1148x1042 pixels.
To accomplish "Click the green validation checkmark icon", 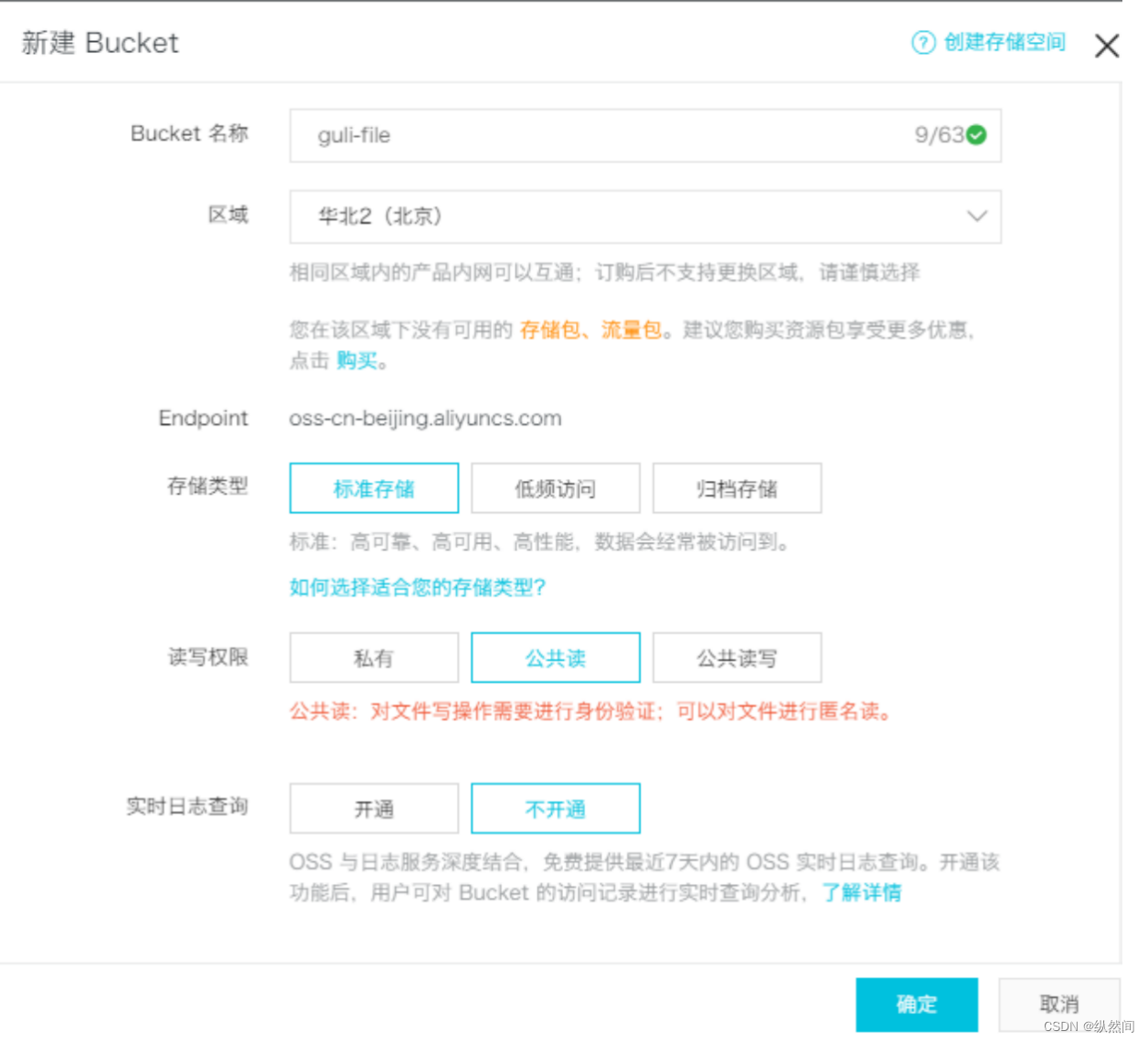I will pos(977,135).
